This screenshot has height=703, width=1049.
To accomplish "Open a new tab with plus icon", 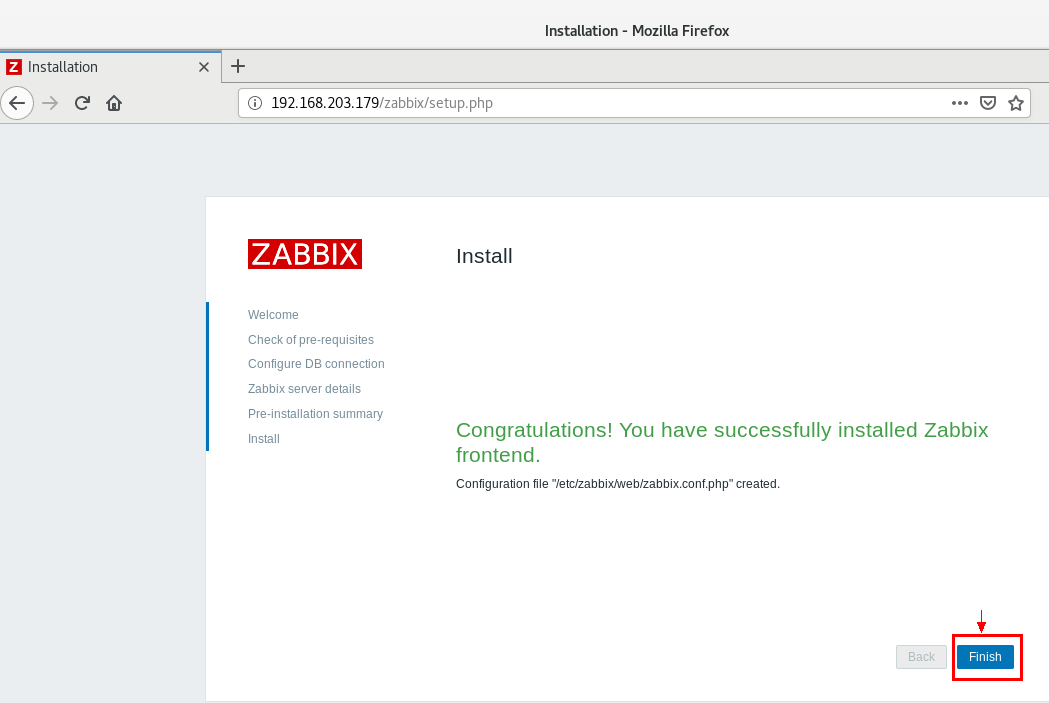I will click(x=237, y=66).
